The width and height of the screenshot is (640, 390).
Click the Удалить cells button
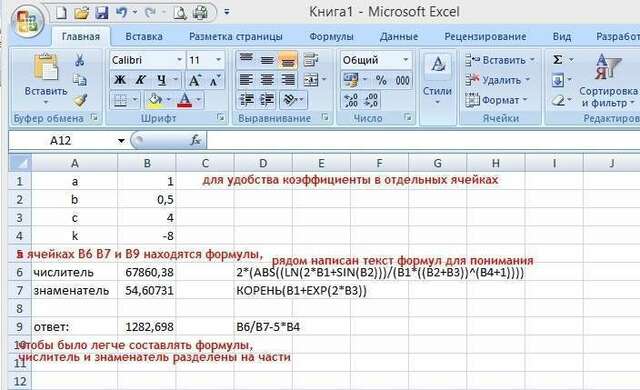(x=498, y=80)
